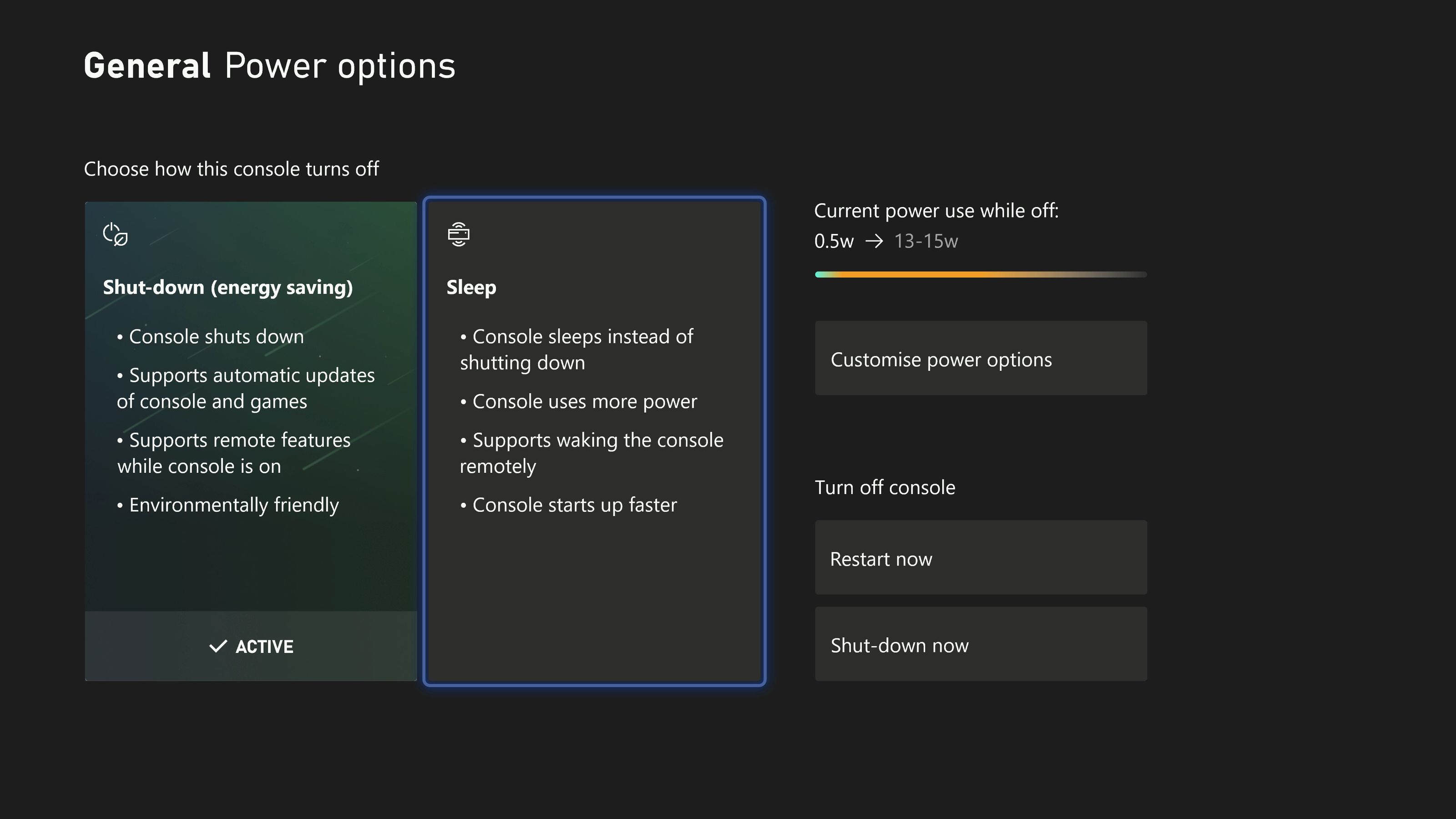This screenshot has width=1456, height=819.
Task: Click the 0.5w power value
Action: pos(834,241)
